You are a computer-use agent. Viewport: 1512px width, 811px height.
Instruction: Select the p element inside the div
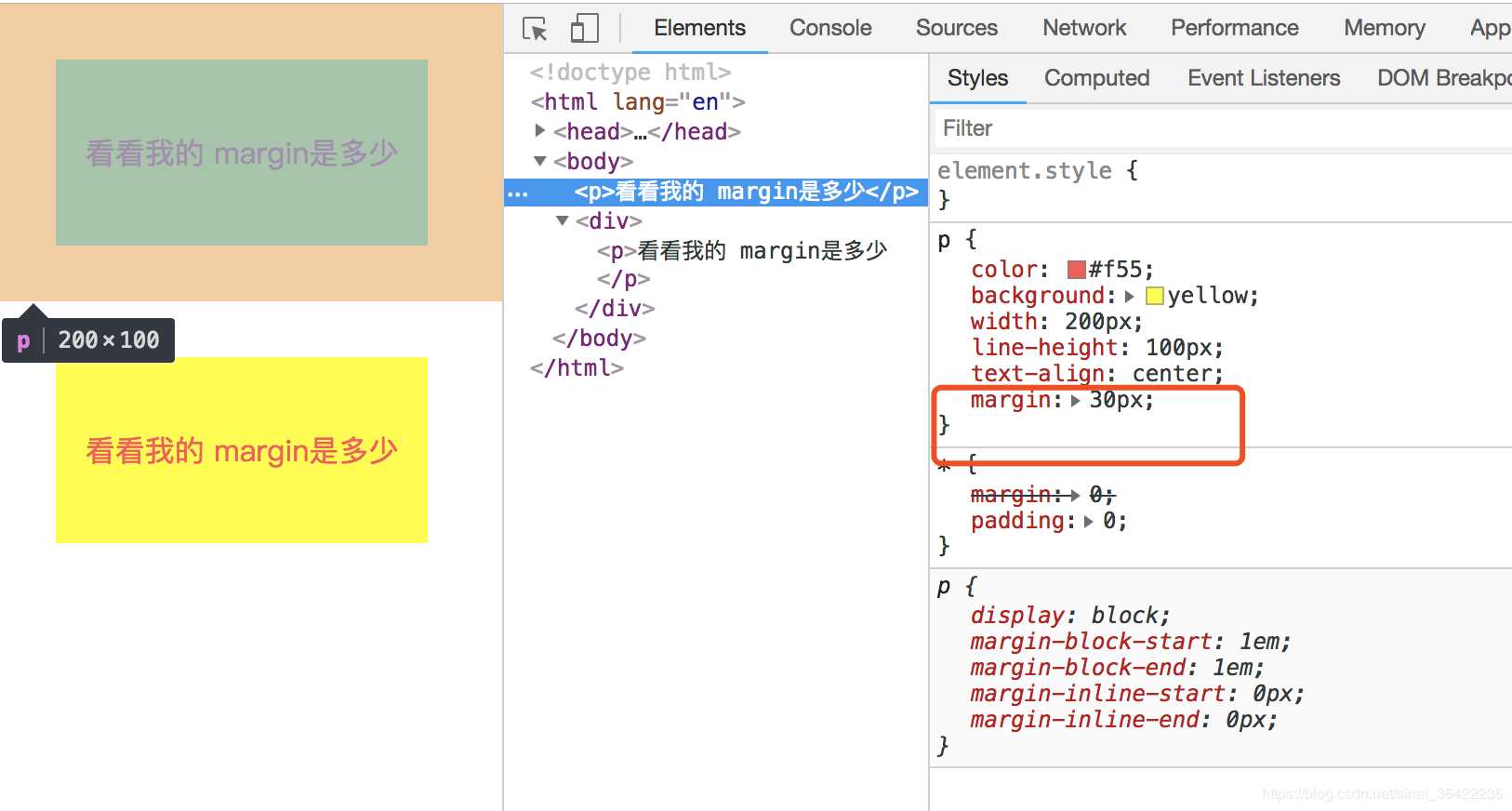(742, 250)
